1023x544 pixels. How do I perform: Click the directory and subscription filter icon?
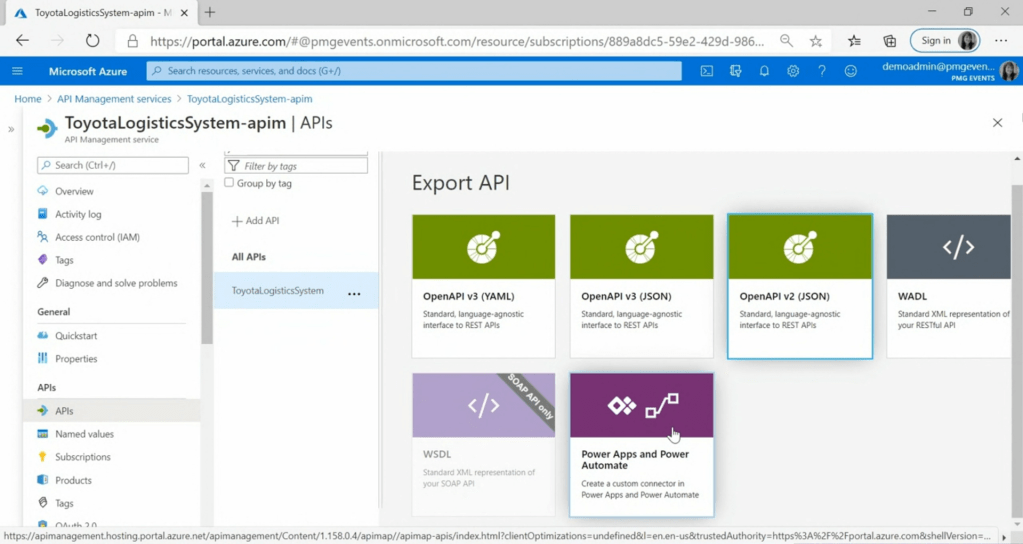click(736, 71)
